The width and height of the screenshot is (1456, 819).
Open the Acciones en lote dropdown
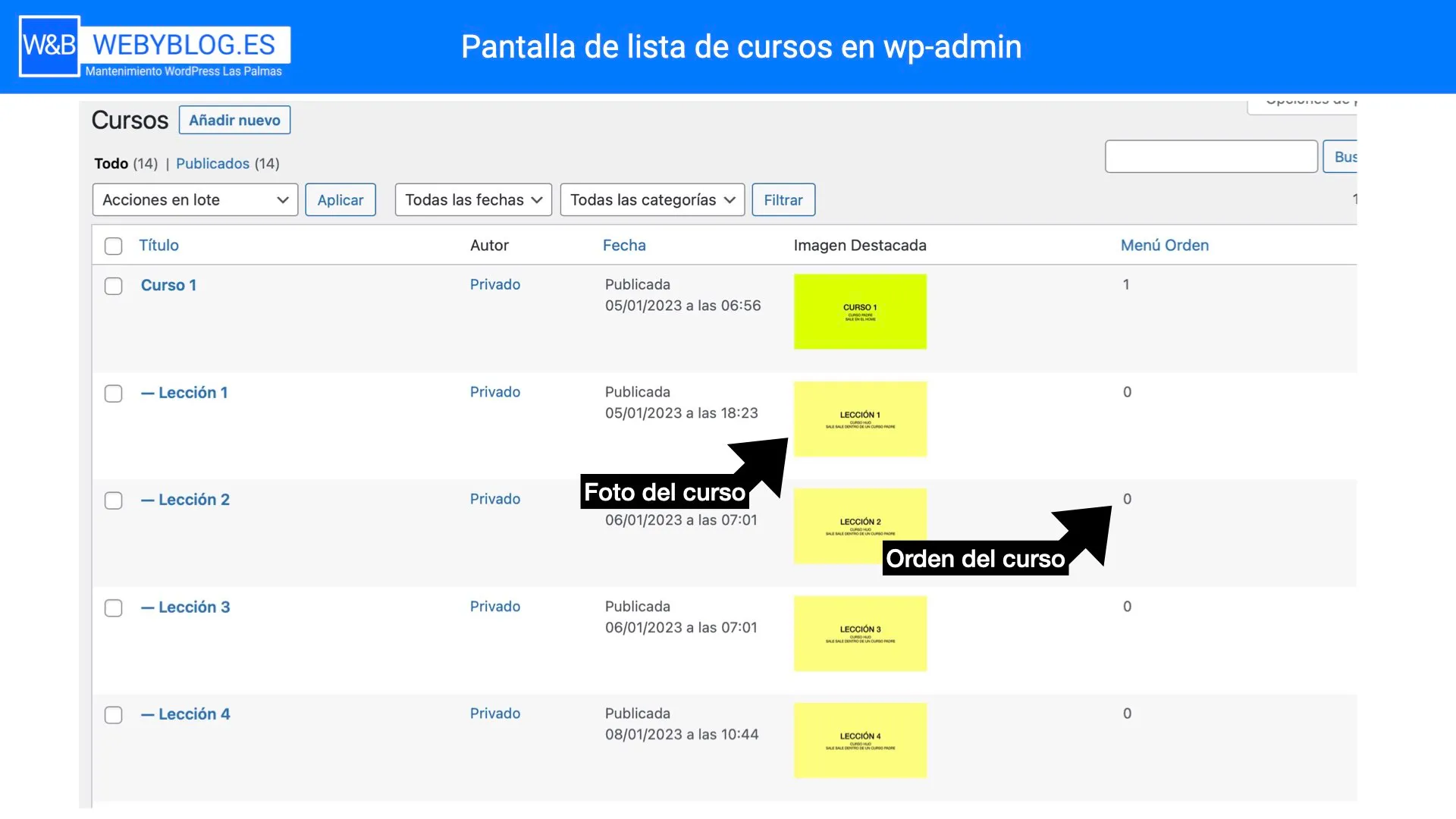coord(194,199)
